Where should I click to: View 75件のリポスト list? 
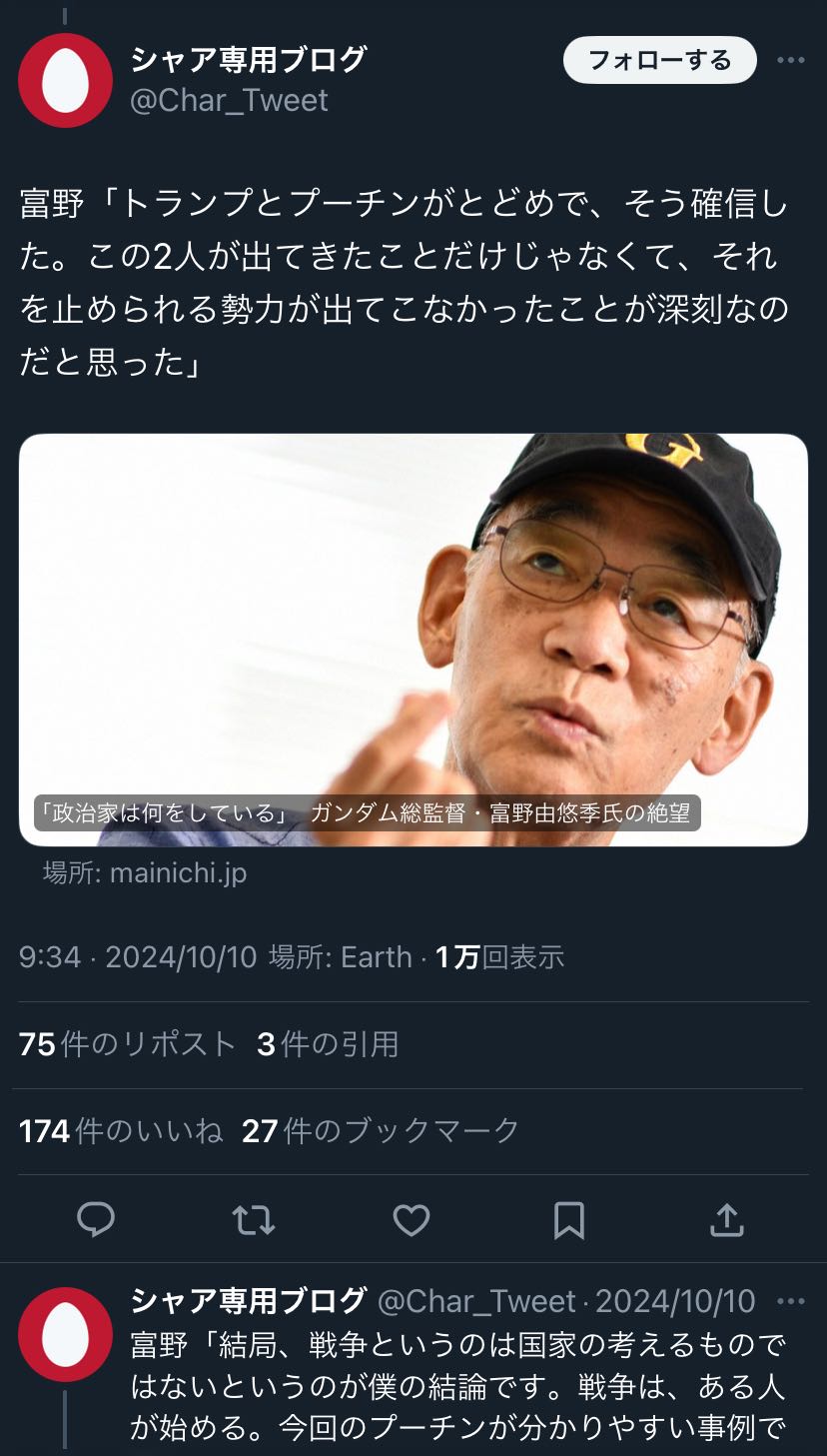pyautogui.click(x=127, y=1044)
